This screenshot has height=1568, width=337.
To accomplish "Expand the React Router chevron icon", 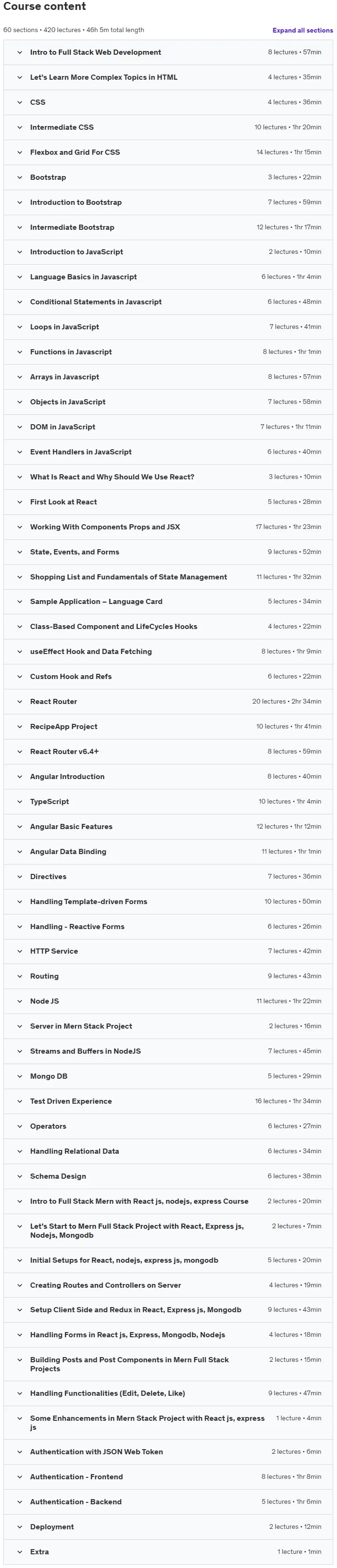I will click(x=19, y=701).
